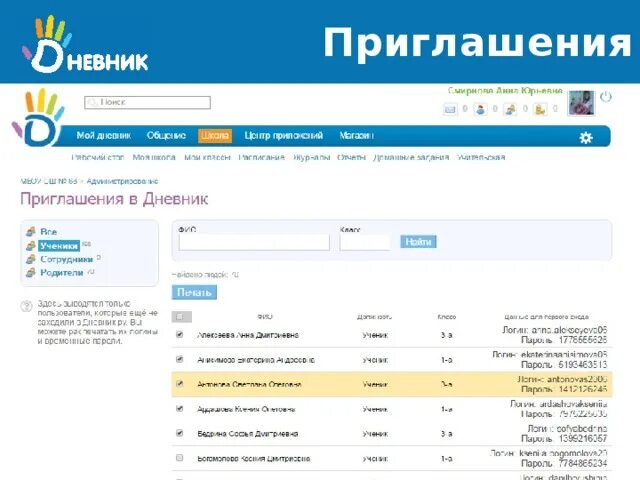Click the friends person icon in header
This screenshot has height=480, width=640.
point(480,109)
